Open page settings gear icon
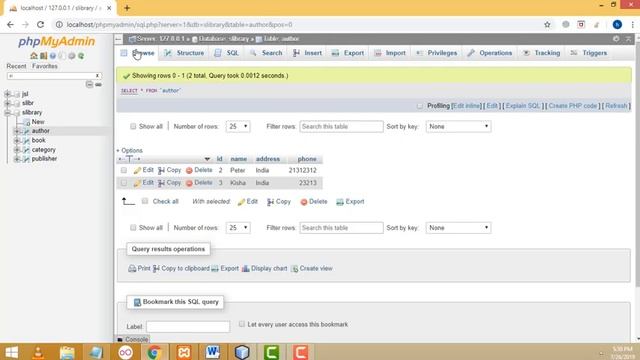Screen dimensions: 640x360 tap(616, 39)
